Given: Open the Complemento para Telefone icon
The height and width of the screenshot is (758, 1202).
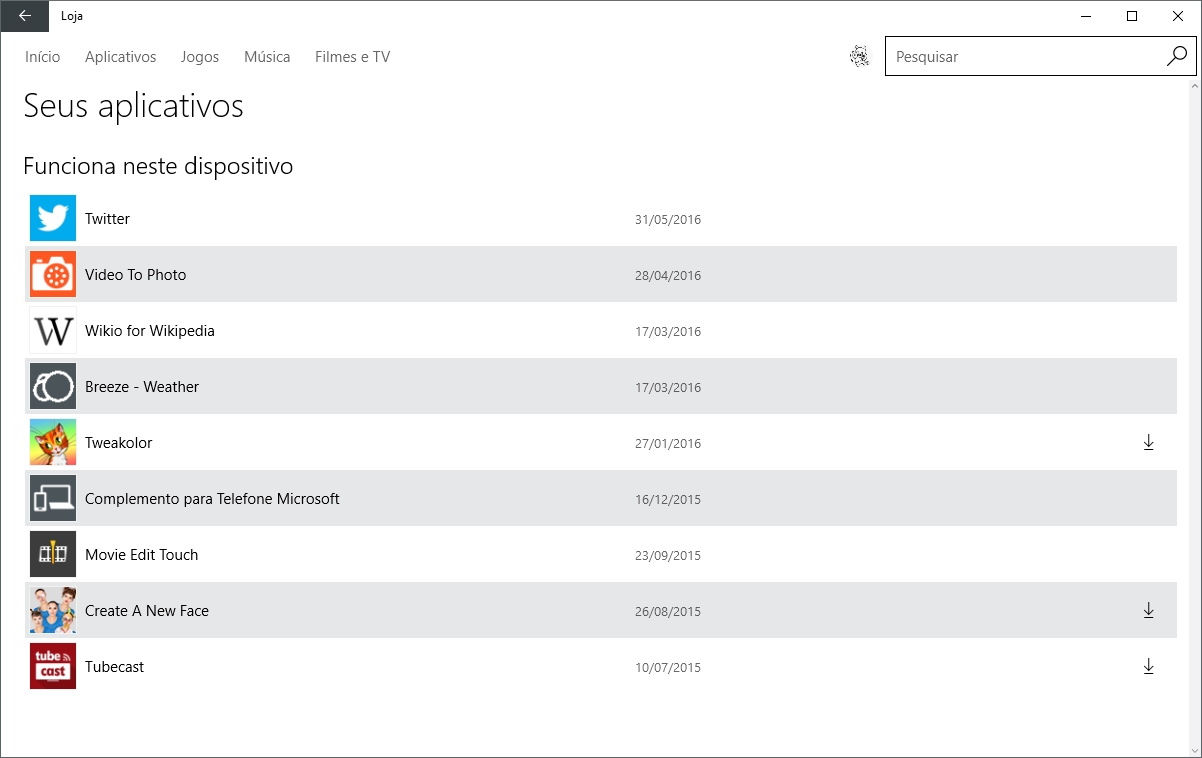Looking at the screenshot, I should (x=53, y=498).
